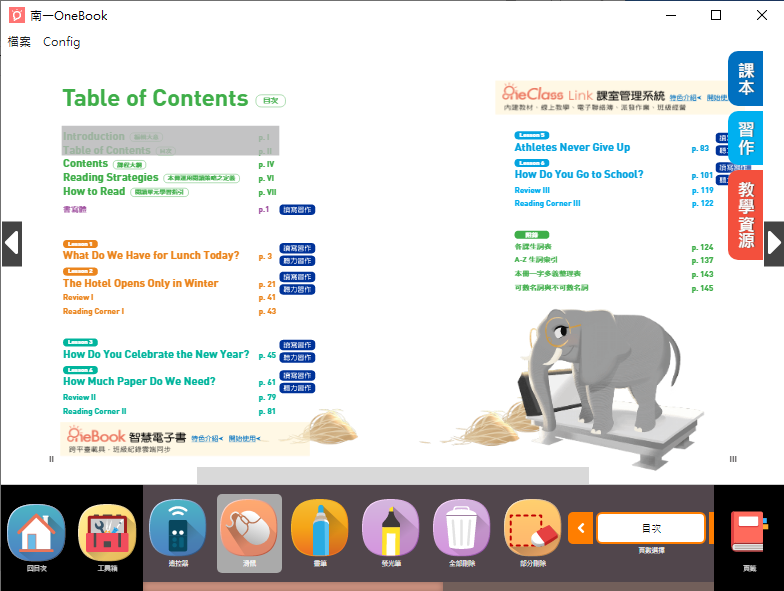The height and width of the screenshot is (591, 784).
Task: Open the 工具箱 toolbox
Action: (107, 533)
